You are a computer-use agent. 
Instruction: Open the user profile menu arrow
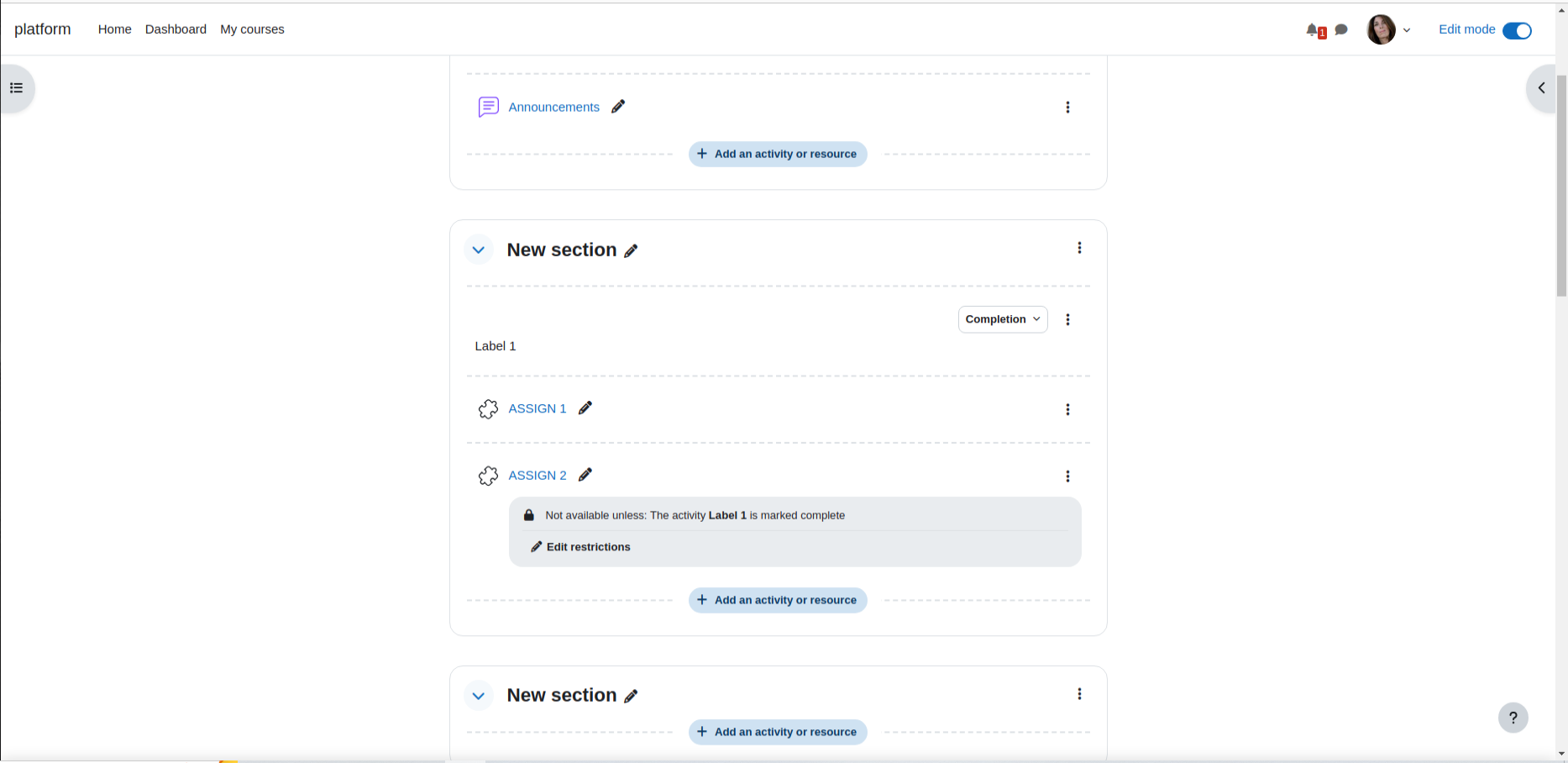coord(1407,30)
